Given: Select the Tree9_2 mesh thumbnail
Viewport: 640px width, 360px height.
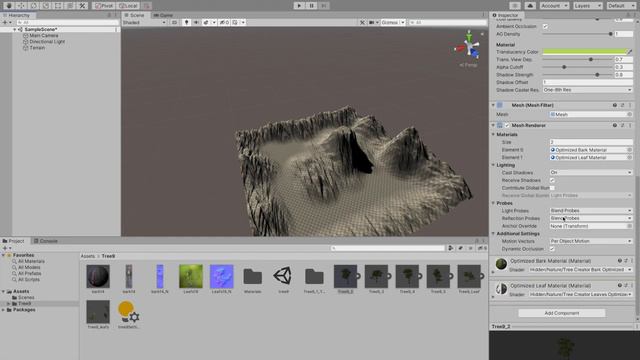Looking at the screenshot, I should [x=345, y=276].
